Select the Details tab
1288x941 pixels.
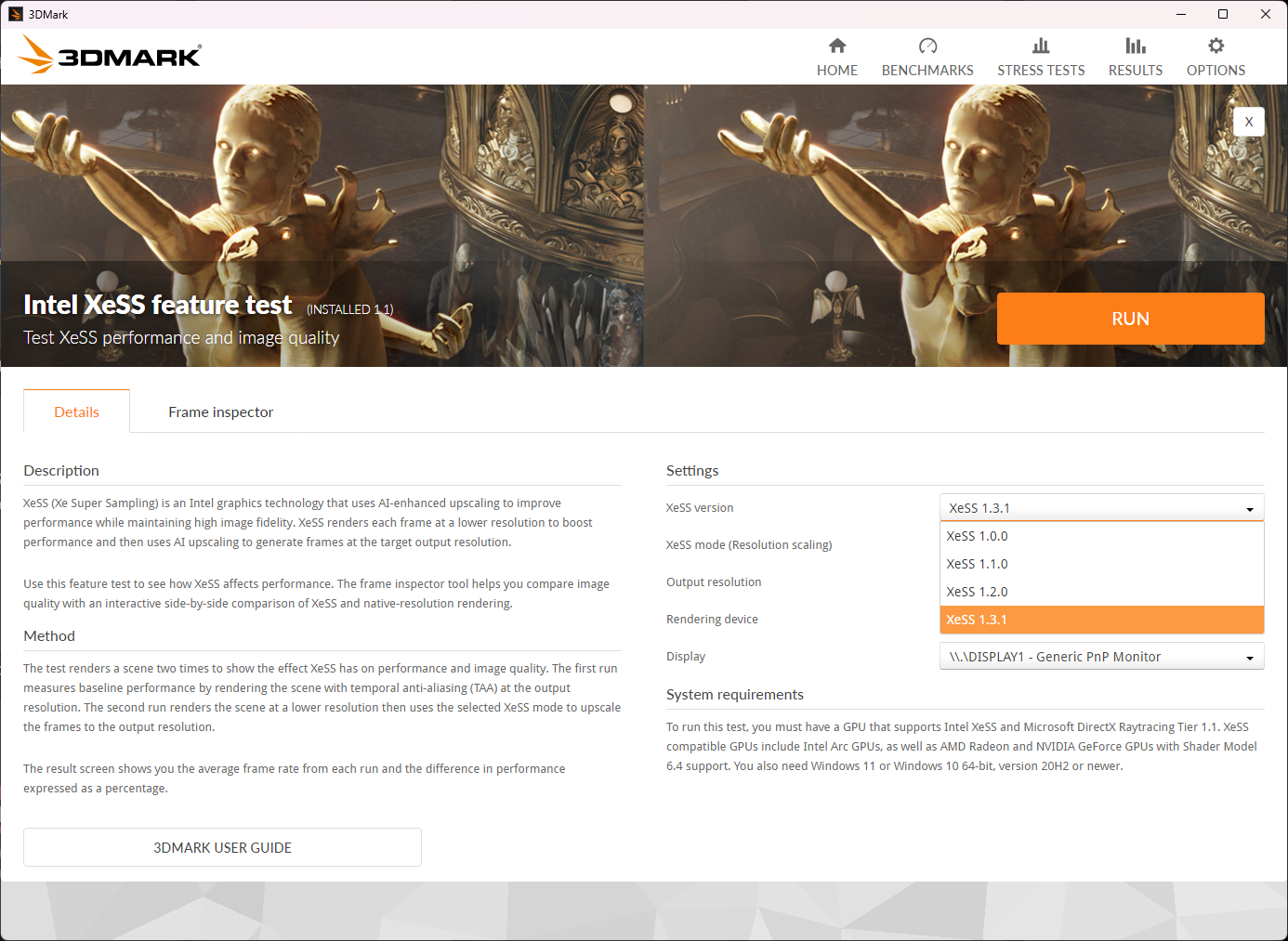pos(76,412)
